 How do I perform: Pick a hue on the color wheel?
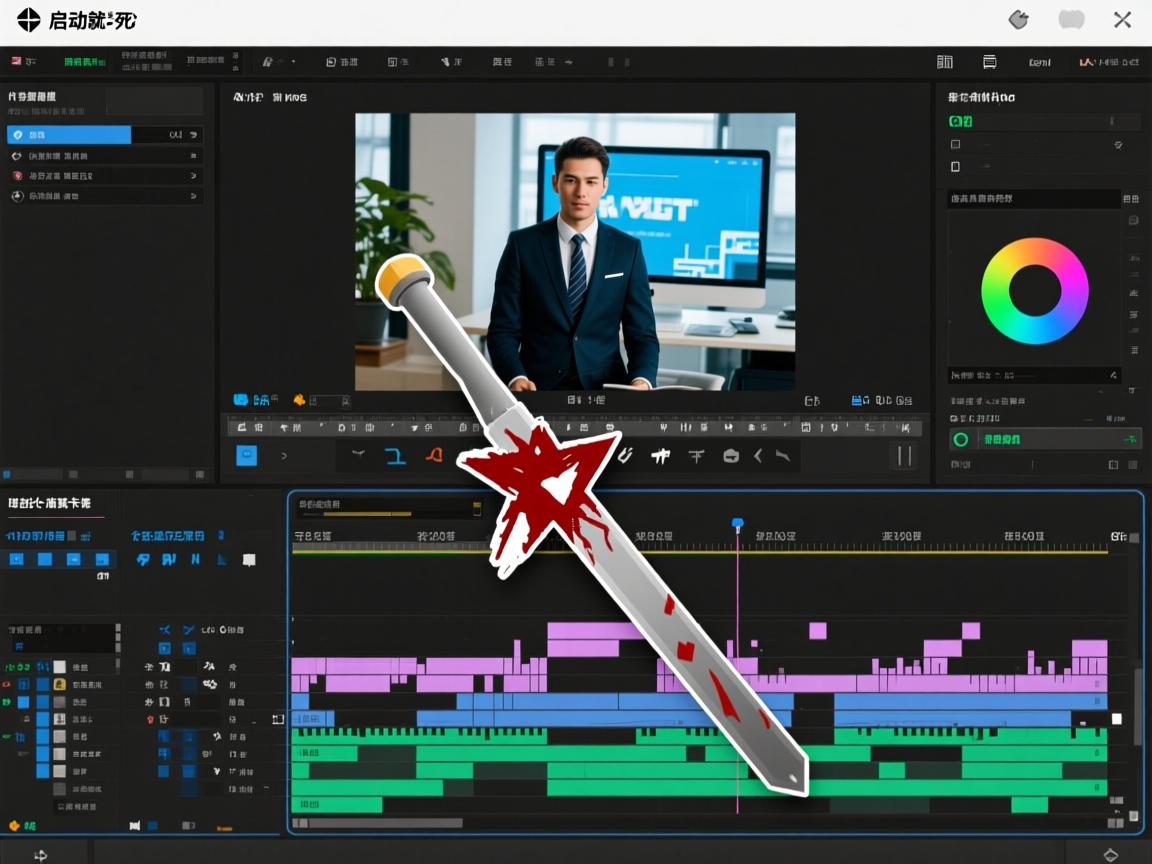1070,291
